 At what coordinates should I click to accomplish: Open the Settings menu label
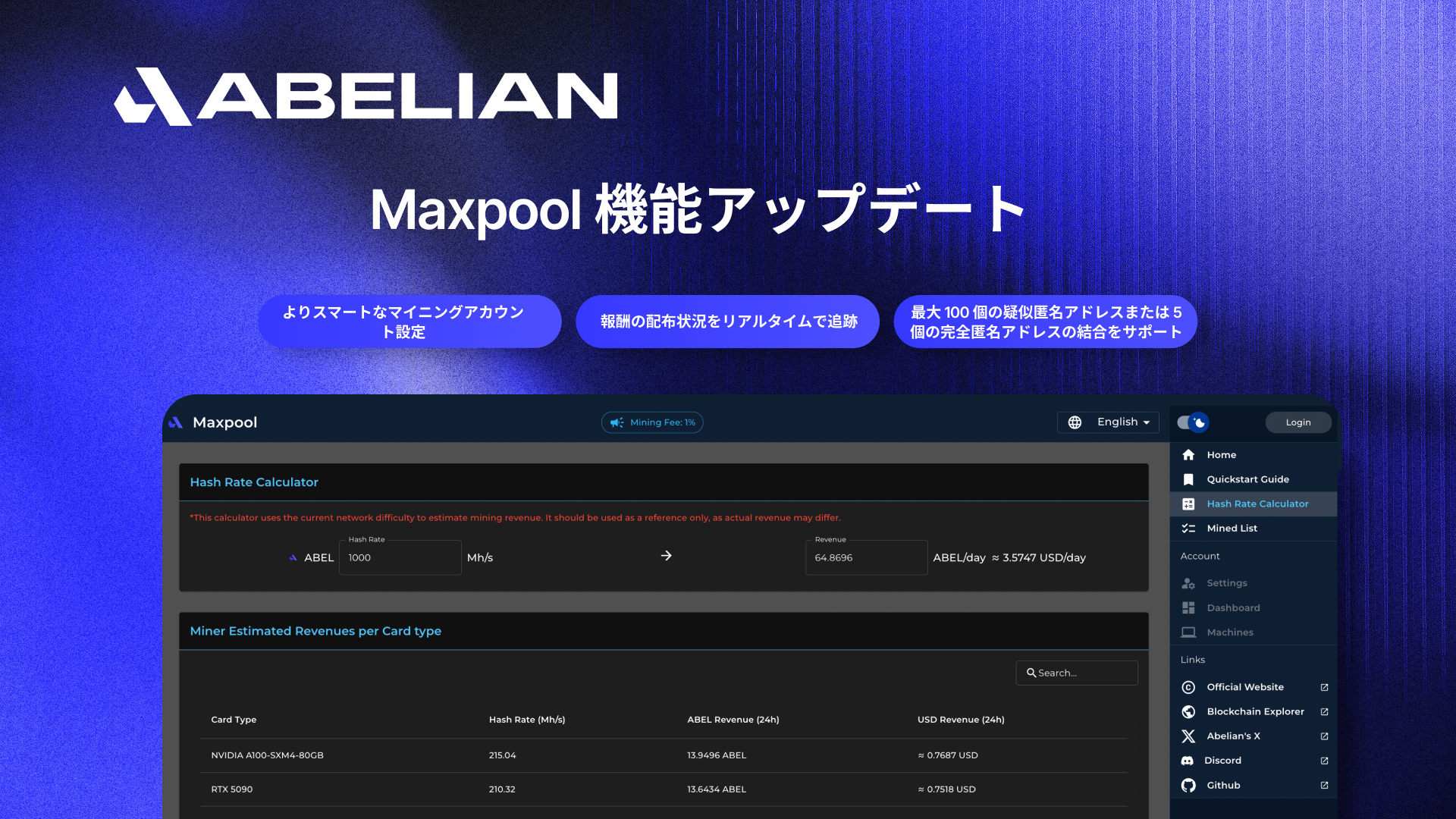click(x=1227, y=583)
